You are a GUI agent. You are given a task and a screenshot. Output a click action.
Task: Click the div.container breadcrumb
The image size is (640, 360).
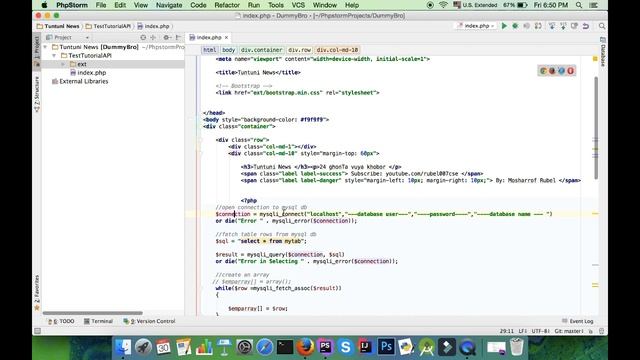(261, 50)
